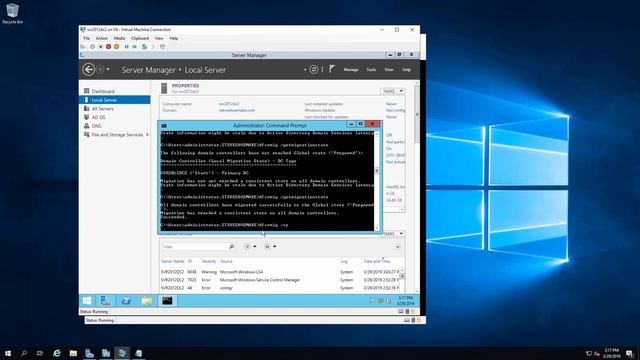Viewport: 640px width, 360px height.
Task: Click the Windows Update status link
Action: tap(396, 110)
